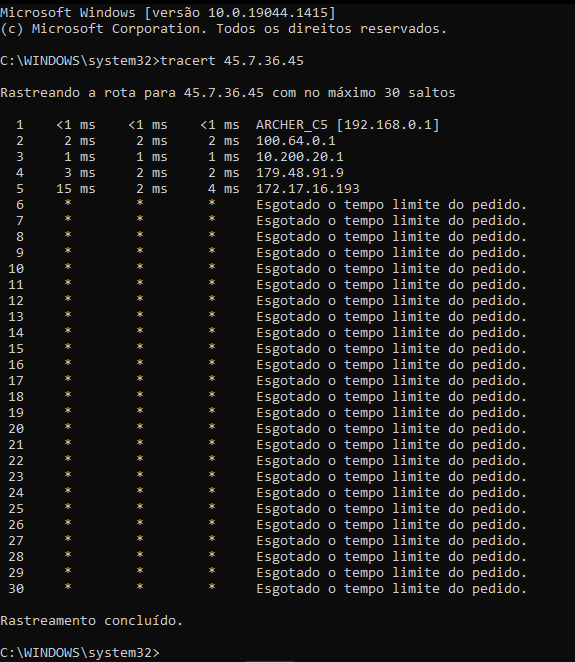The image size is (575, 662).
Task: Click the 15 ms latency value
Action: [76, 189]
